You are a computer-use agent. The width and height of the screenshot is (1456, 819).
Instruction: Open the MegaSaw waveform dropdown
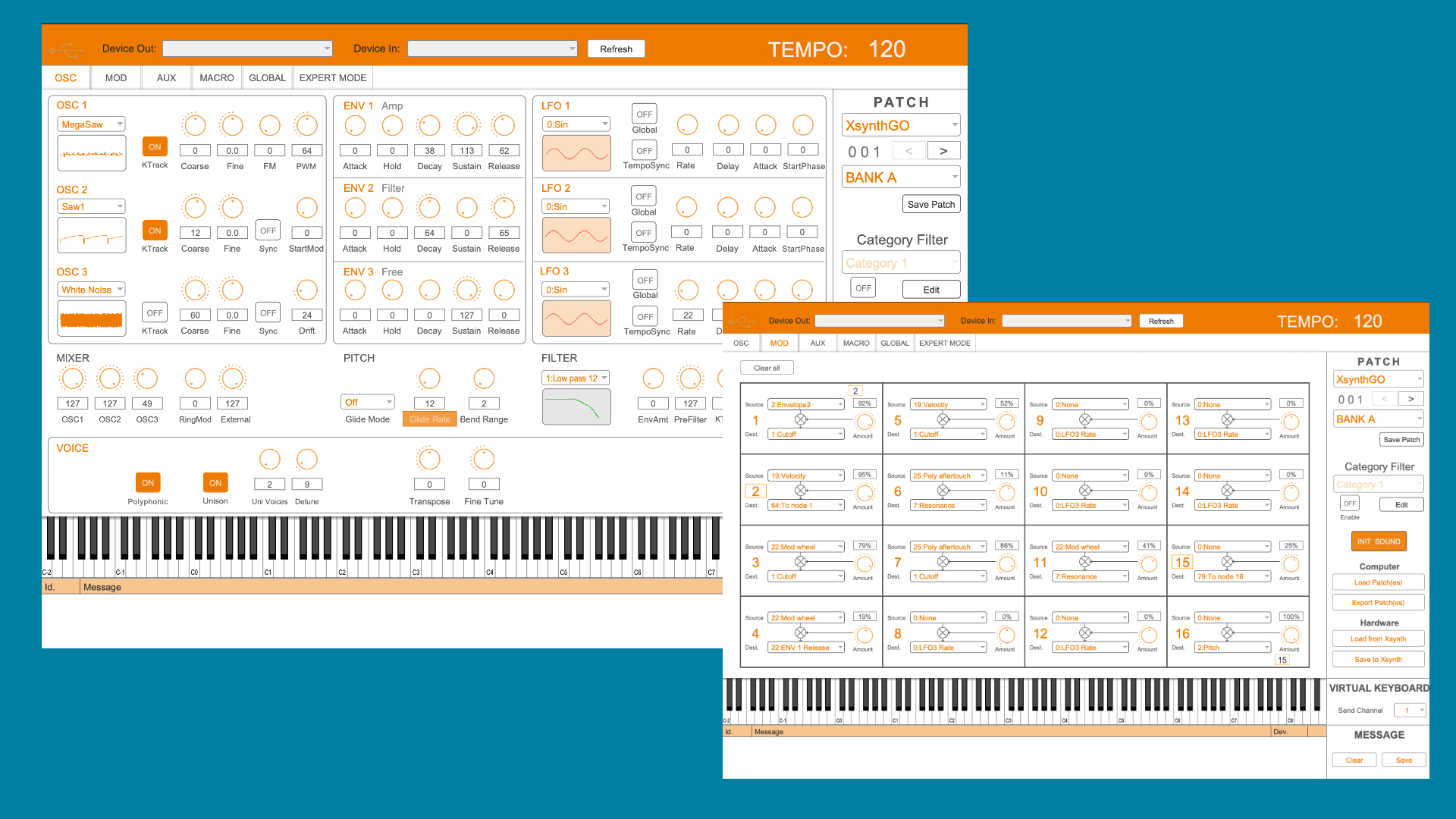(91, 124)
